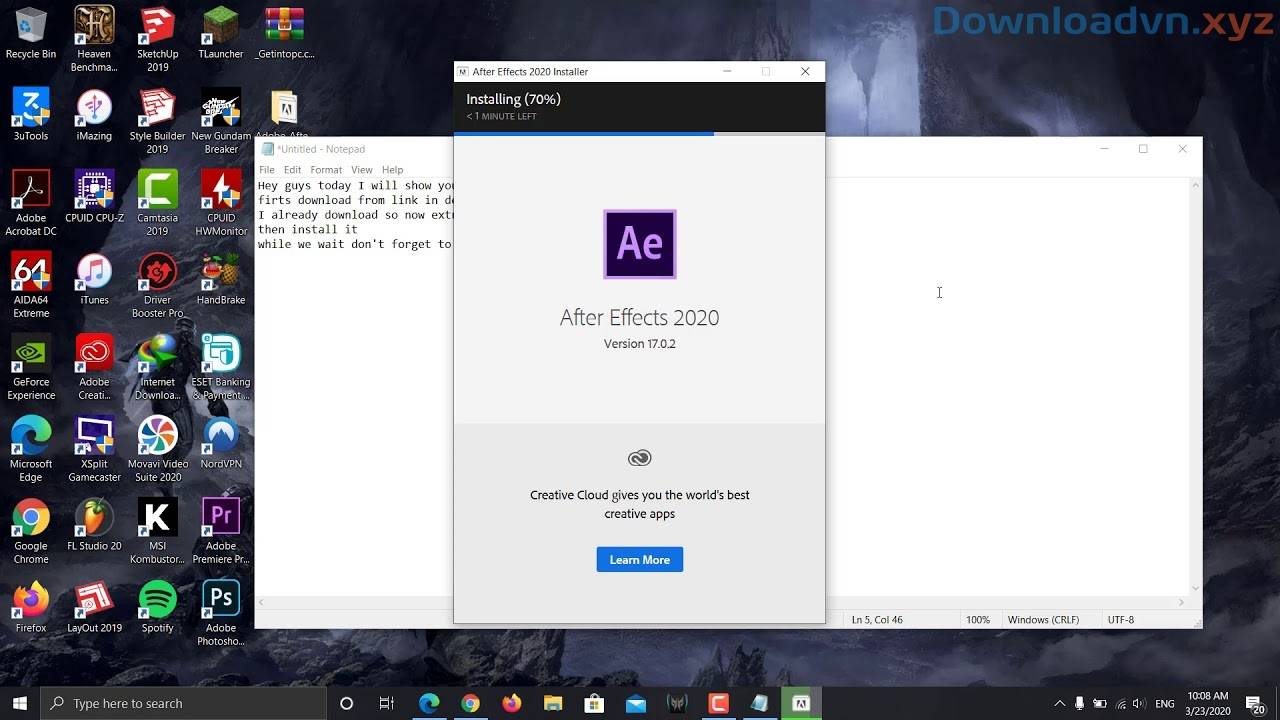Launch Microsoft Edge desktop shortcut
The width and height of the screenshot is (1280, 720).
click(31, 450)
